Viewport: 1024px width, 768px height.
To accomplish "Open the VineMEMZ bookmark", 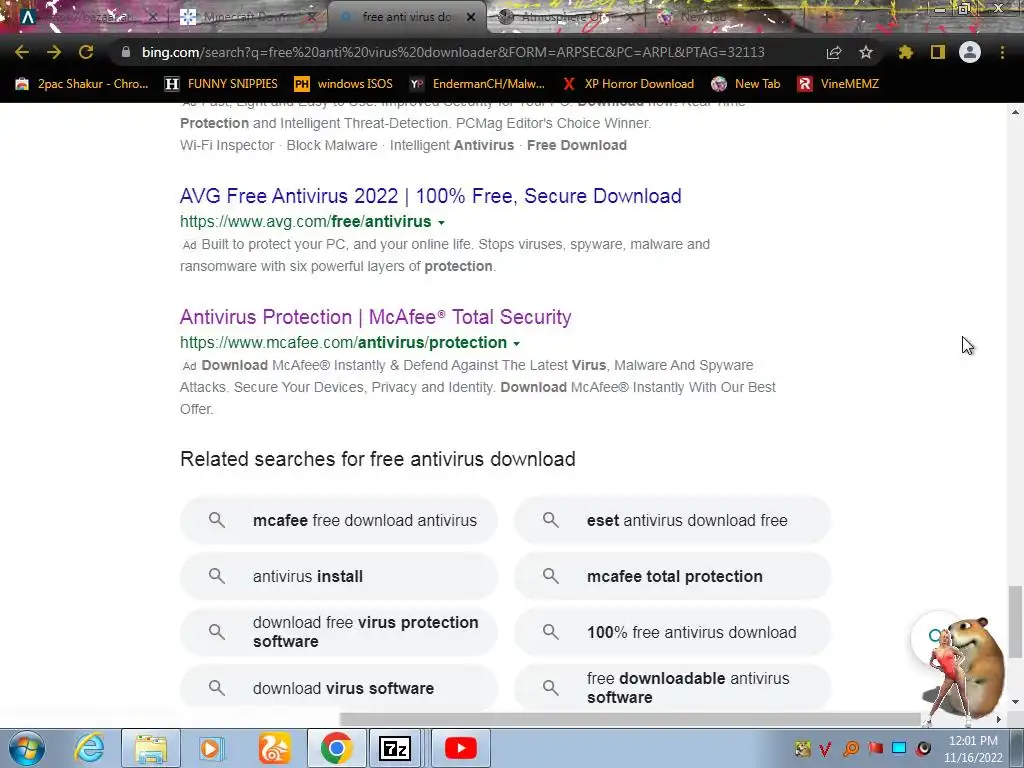I will click(x=839, y=84).
